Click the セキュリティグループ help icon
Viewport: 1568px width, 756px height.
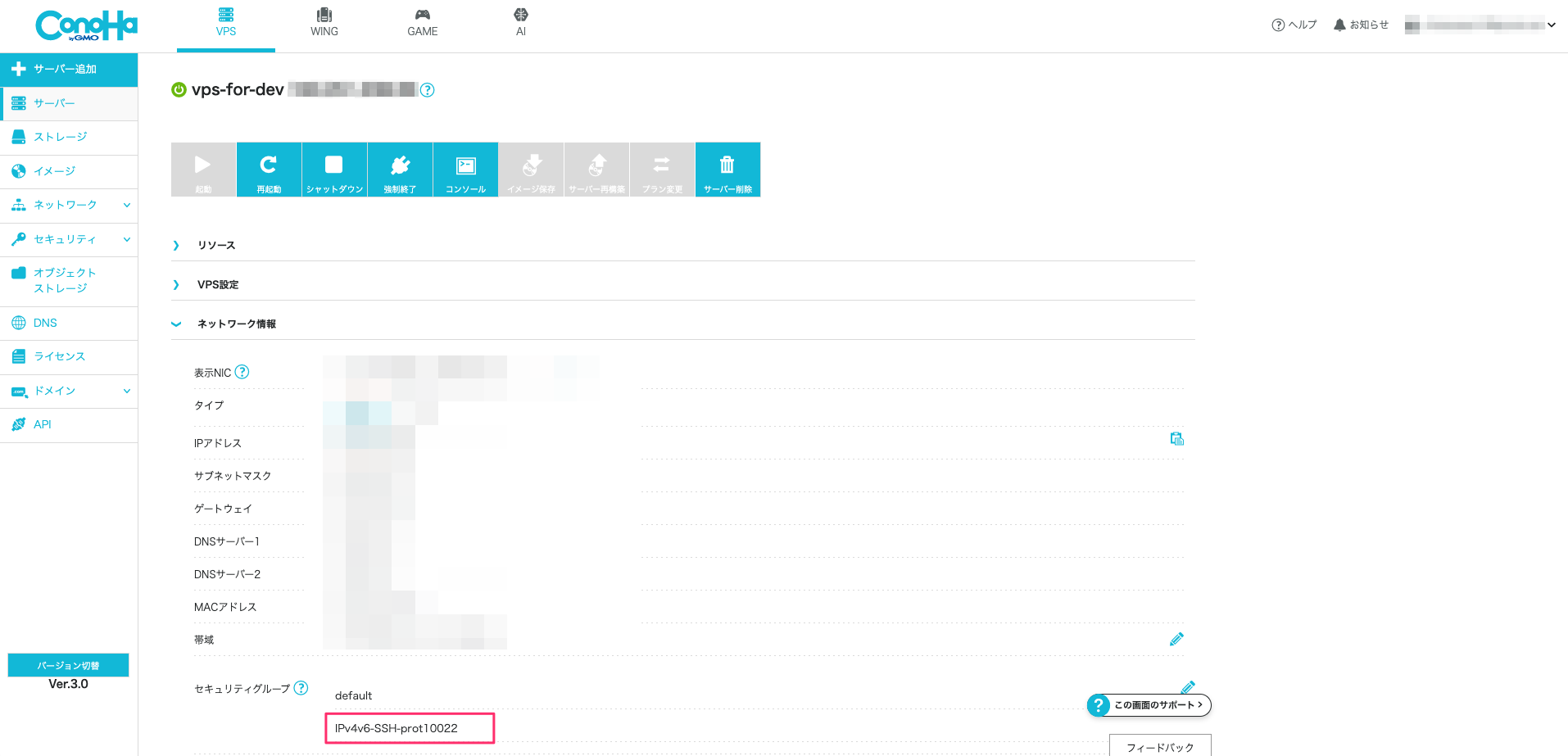(301, 688)
